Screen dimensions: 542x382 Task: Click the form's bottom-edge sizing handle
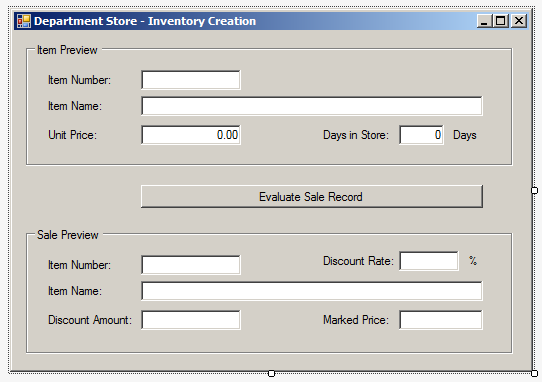pyautogui.click(x=271, y=373)
